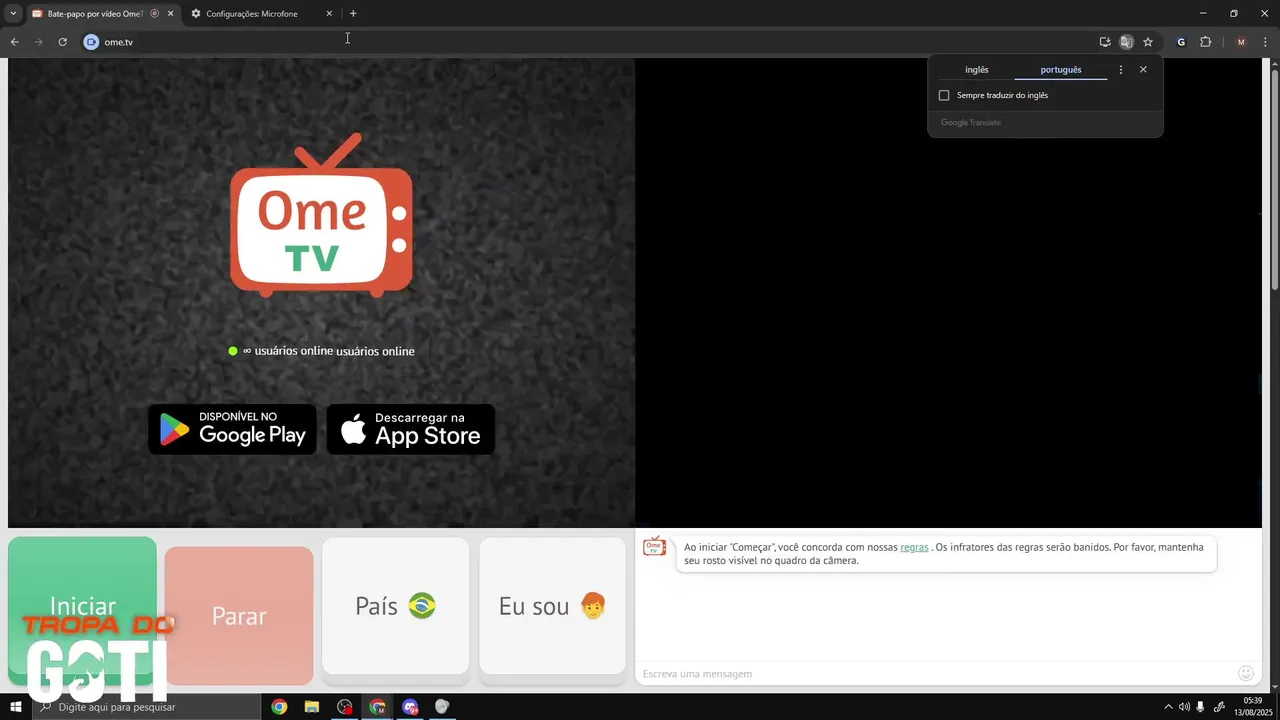This screenshot has width=1280, height=720.
Task: Enable Sempre traduzir do inglês checkbox
Action: point(944,96)
